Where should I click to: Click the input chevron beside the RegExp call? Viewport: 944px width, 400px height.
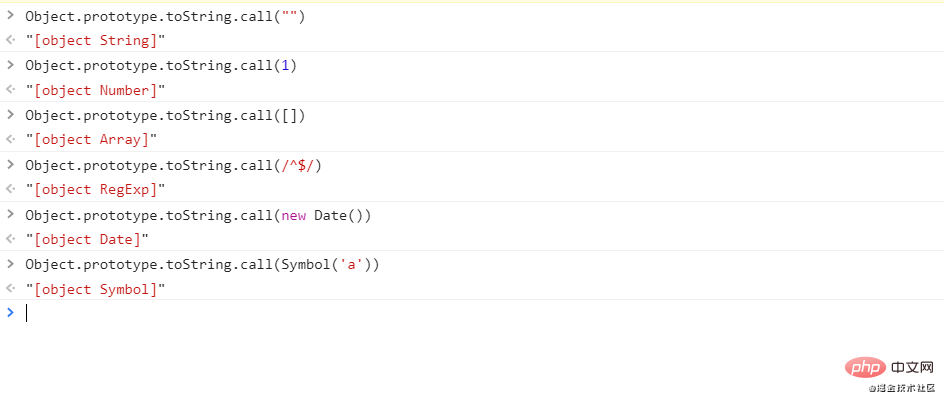point(10,165)
